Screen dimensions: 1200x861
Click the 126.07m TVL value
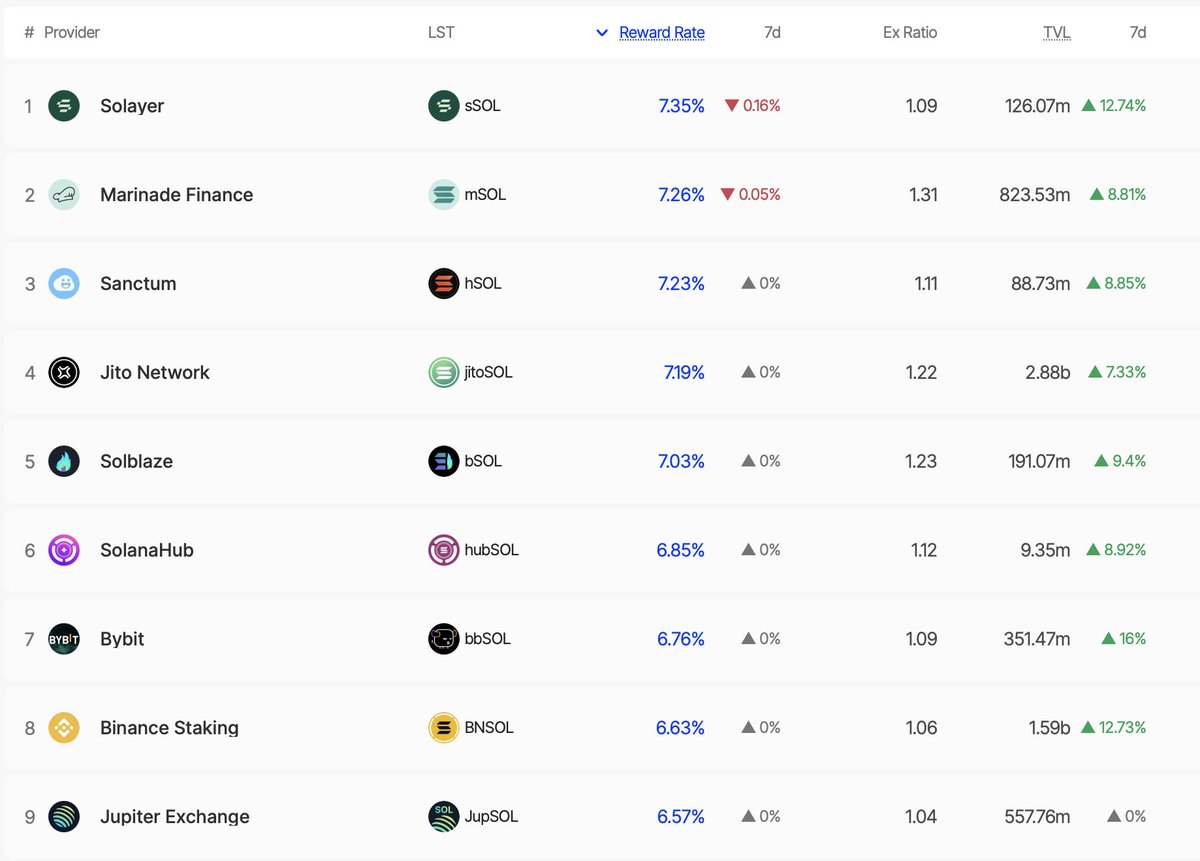point(1038,106)
